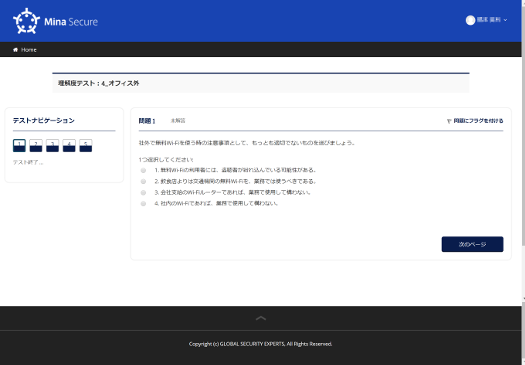Click the scroll-to-top chevron in footer
The image size is (525, 365).
261,318
